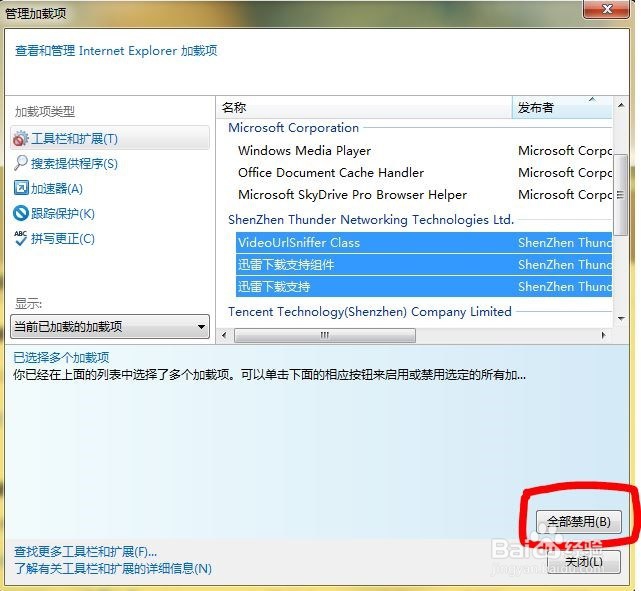Sort the list by 名称 column header

pos(364,107)
